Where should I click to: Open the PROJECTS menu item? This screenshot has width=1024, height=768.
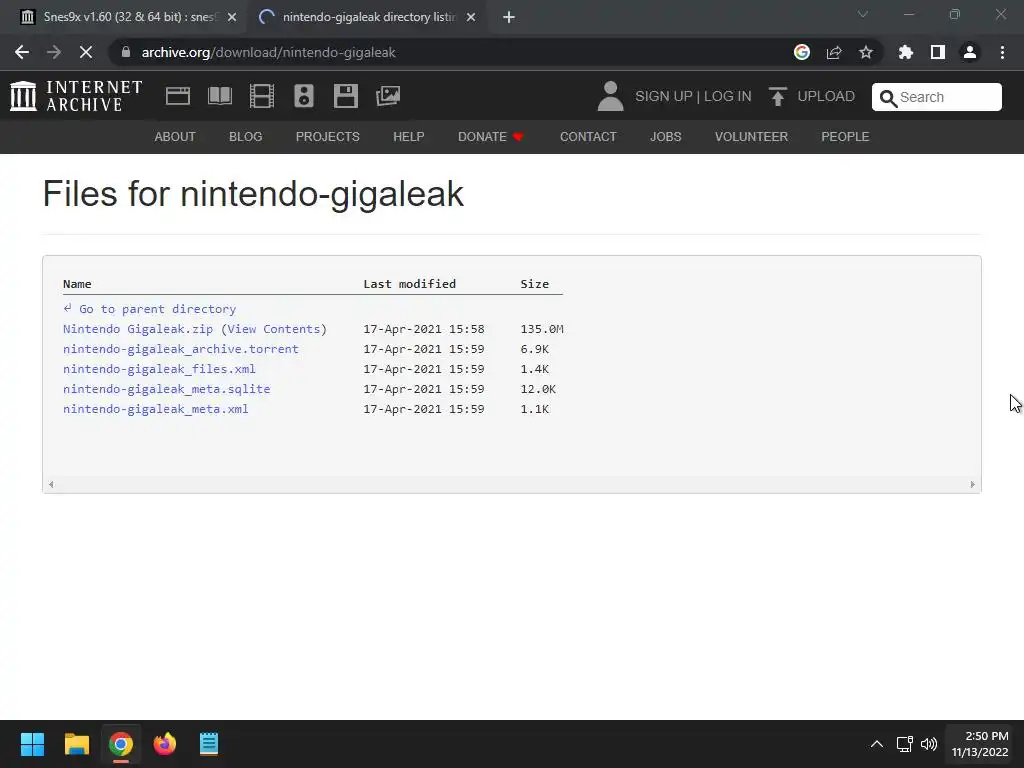pos(328,136)
